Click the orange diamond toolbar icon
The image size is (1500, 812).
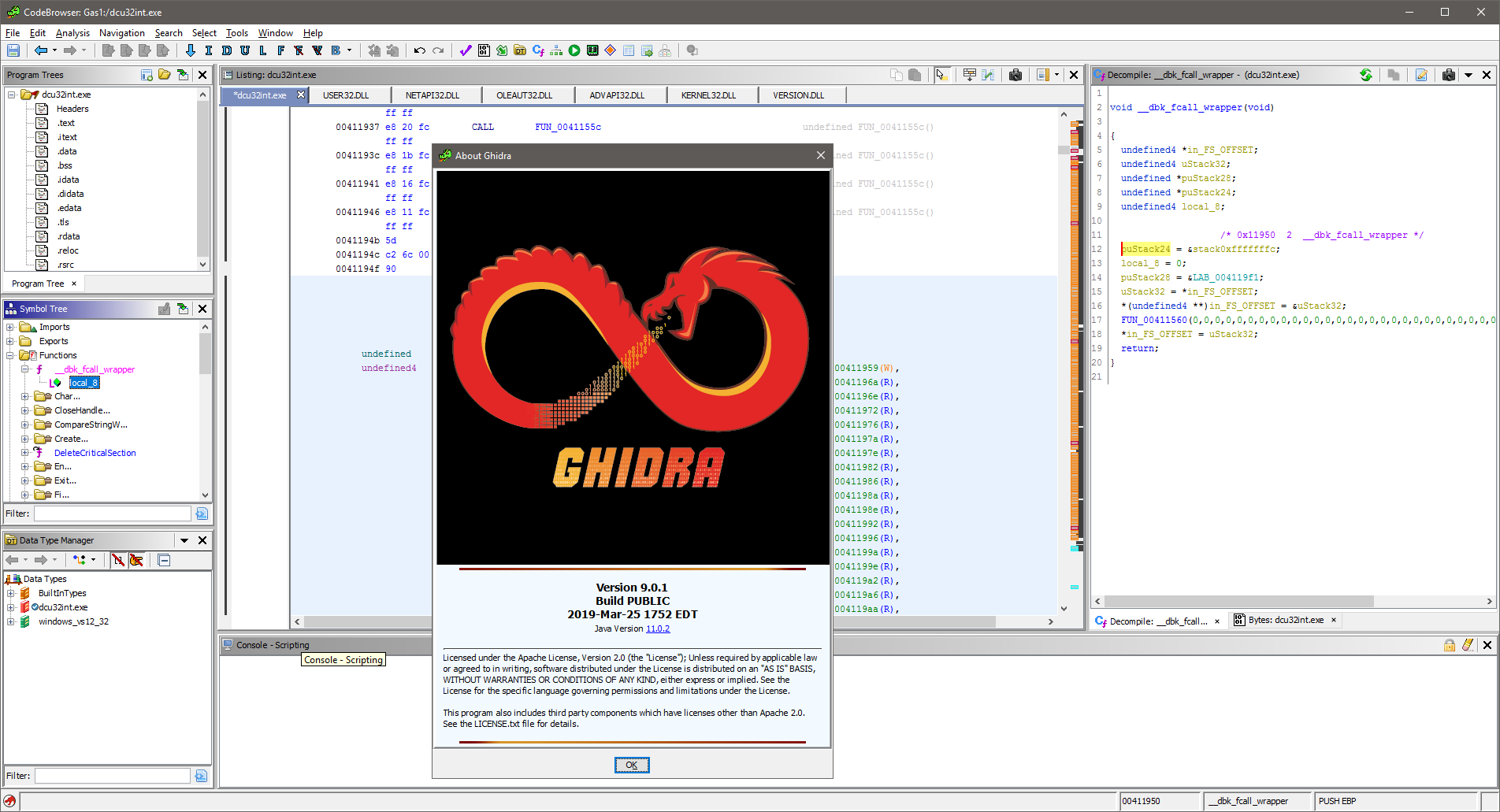(611, 50)
